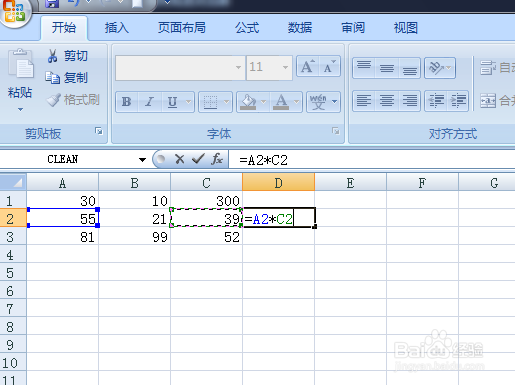Click the Select All corner button

pyautogui.click(x=13, y=182)
